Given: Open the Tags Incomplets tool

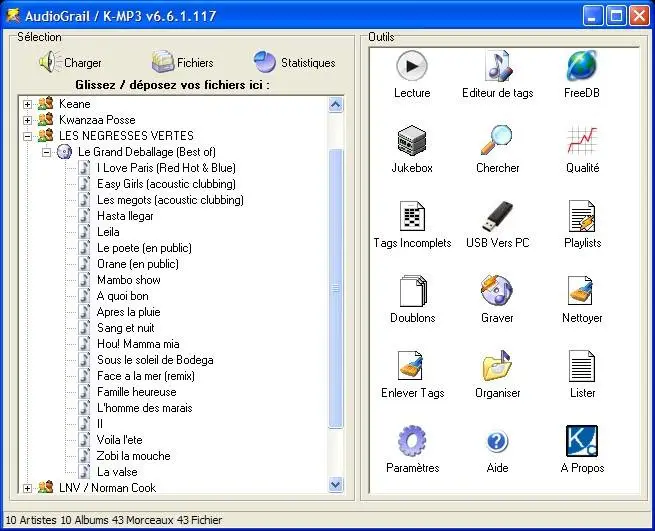Looking at the screenshot, I should coord(412,224).
